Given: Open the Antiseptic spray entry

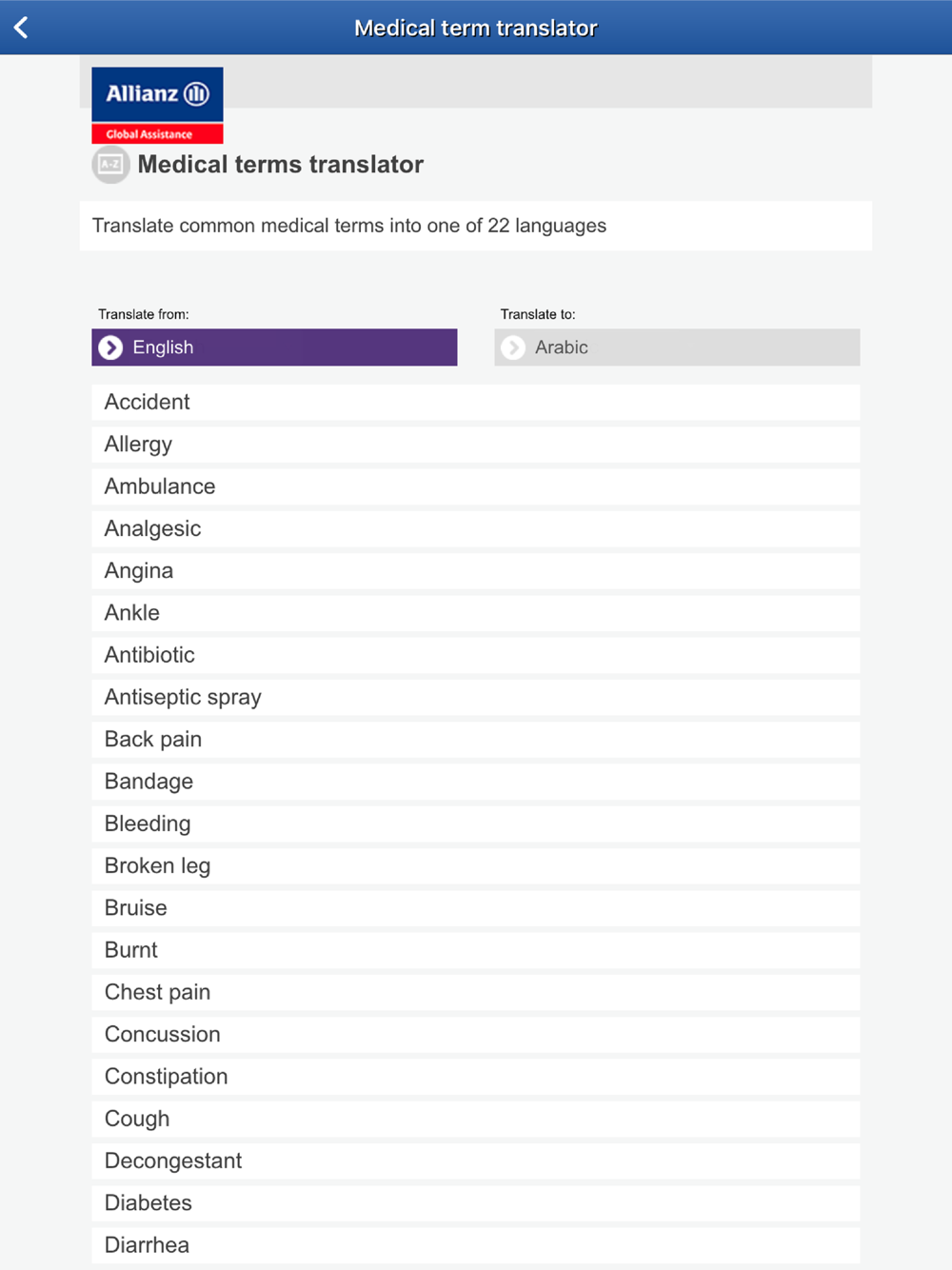Looking at the screenshot, I should 476,697.
